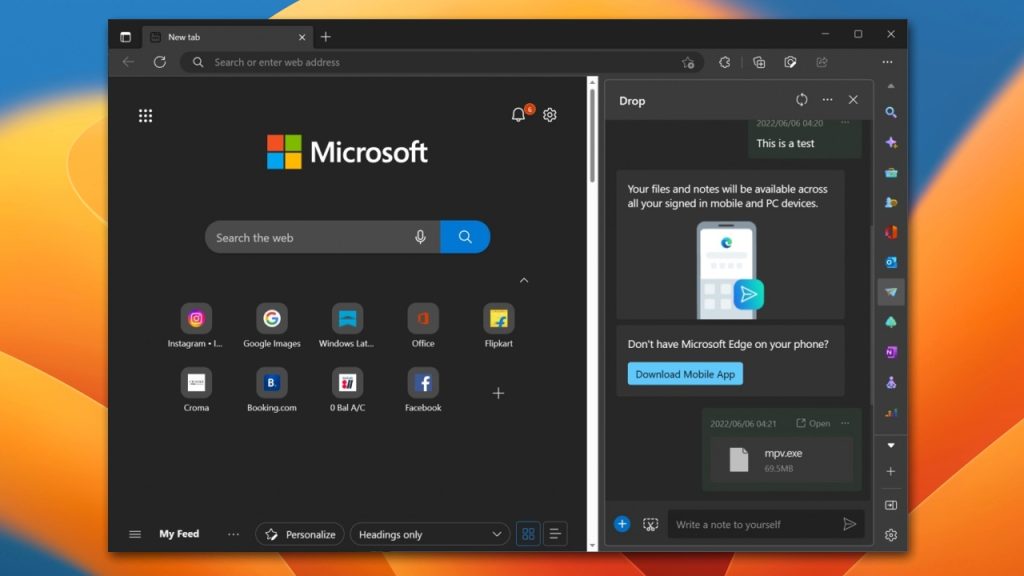Open the Extensions puzzle icon
Viewport: 1024px width, 576px height.
pos(725,62)
